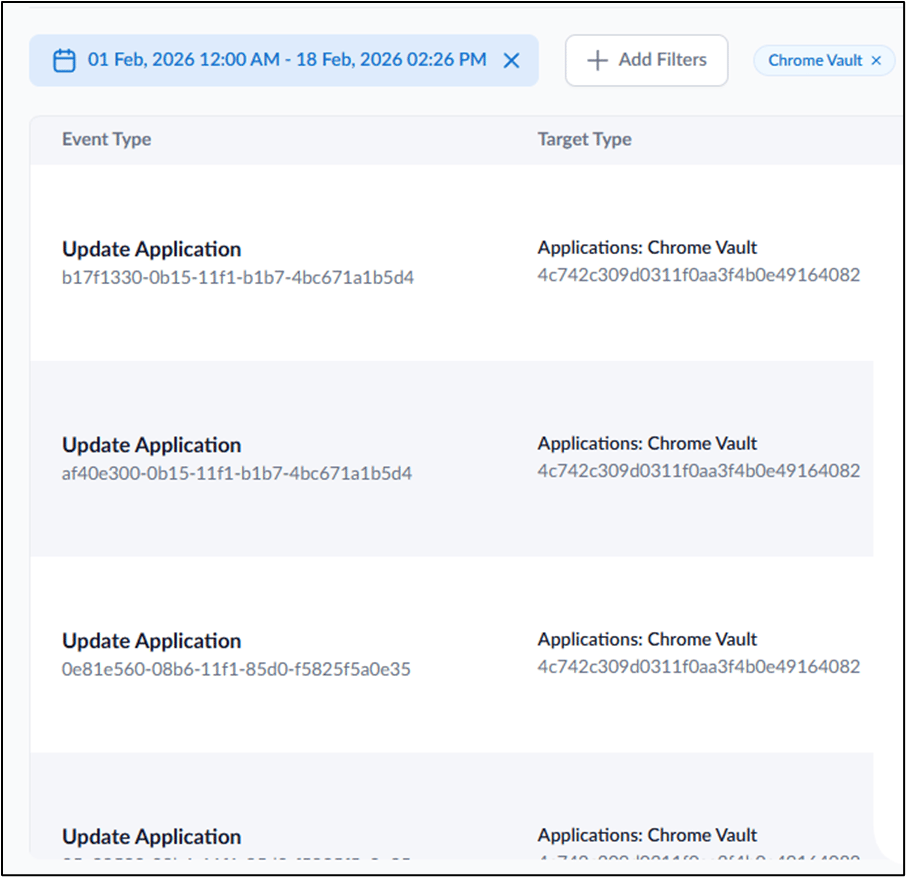Screen dimensions: 906x877
Task: Open Update Application event af40e300
Action: (x=151, y=445)
